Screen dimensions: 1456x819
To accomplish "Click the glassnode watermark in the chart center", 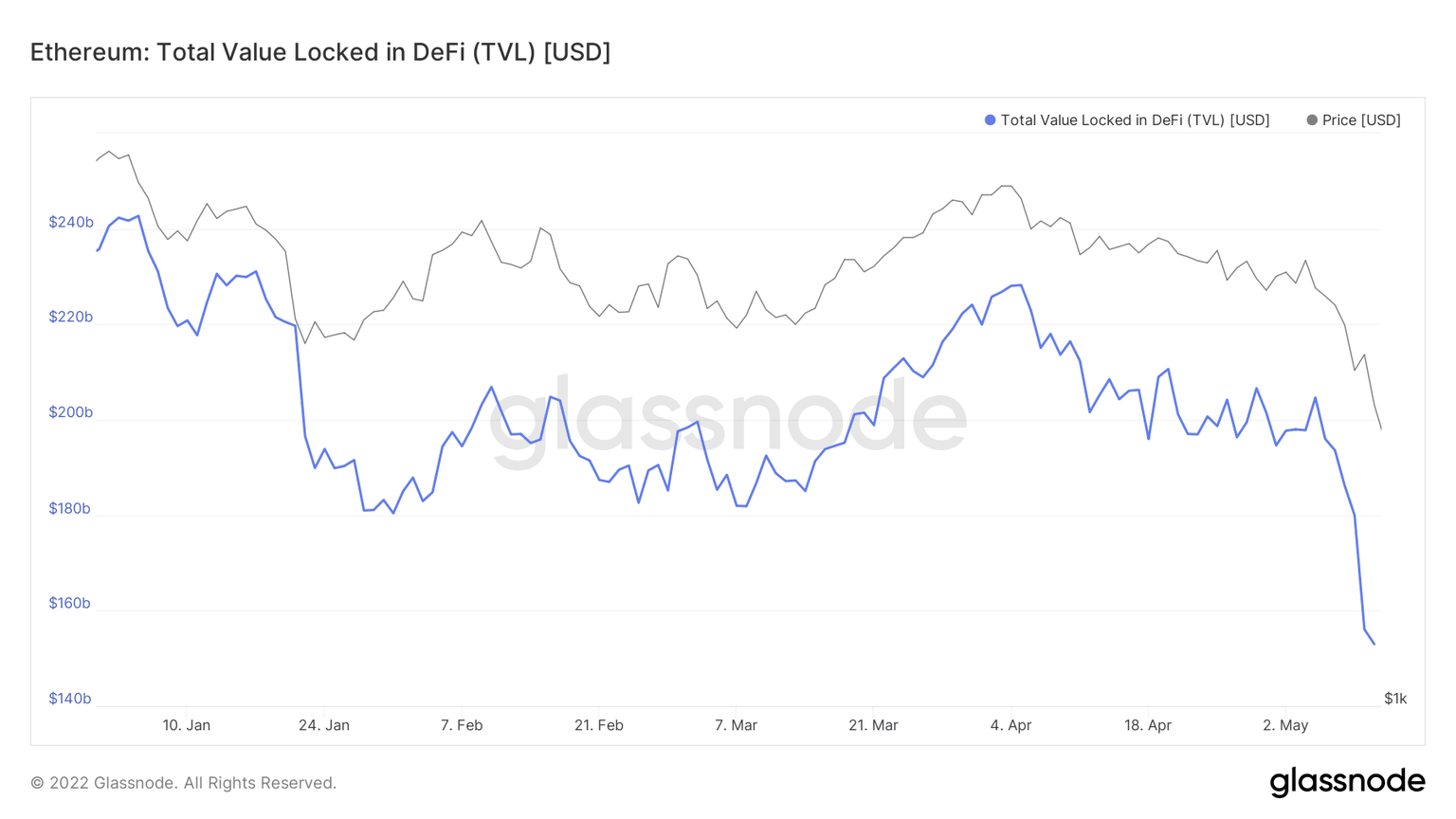I will tap(728, 417).
